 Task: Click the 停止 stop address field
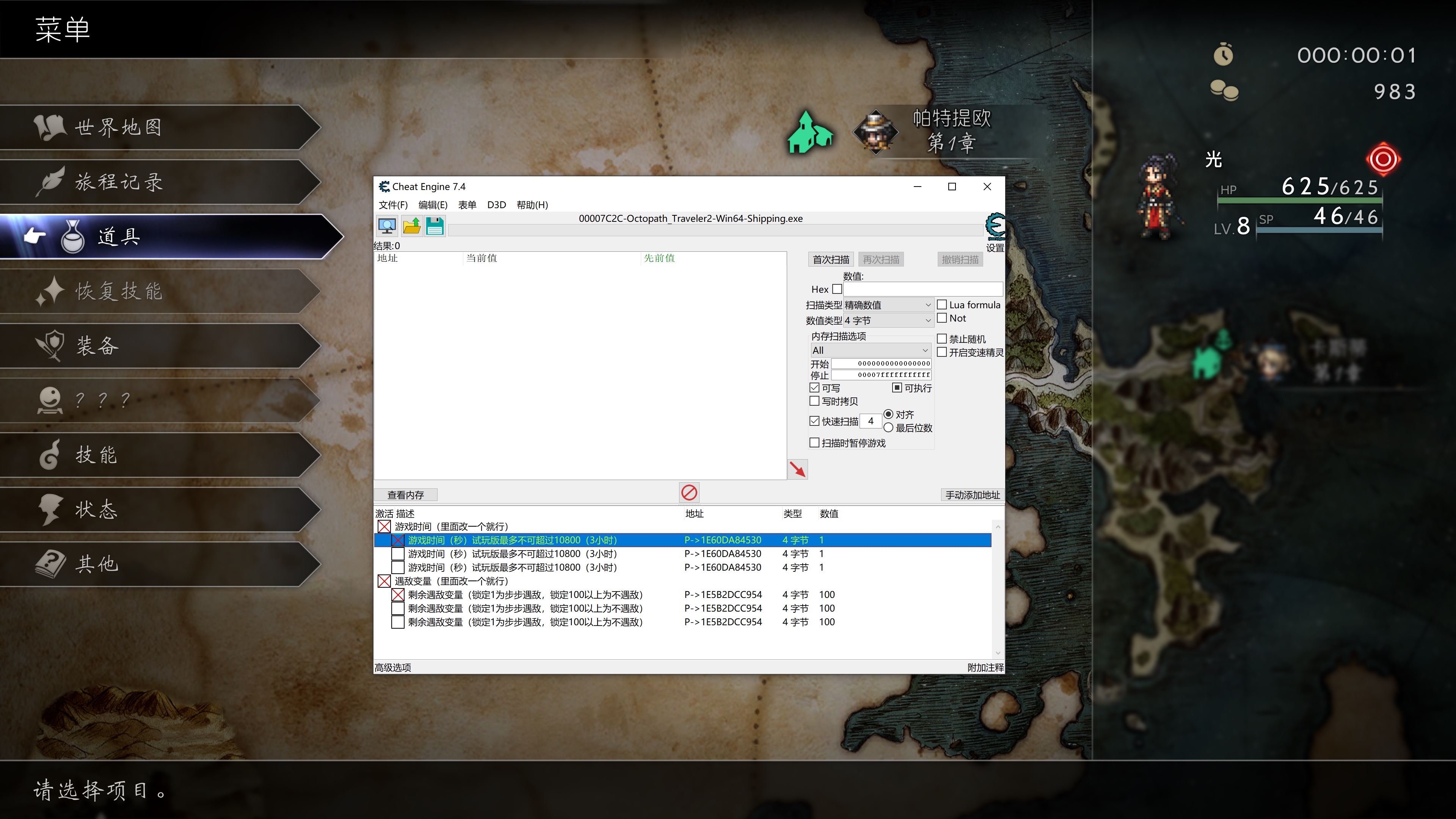point(881,375)
